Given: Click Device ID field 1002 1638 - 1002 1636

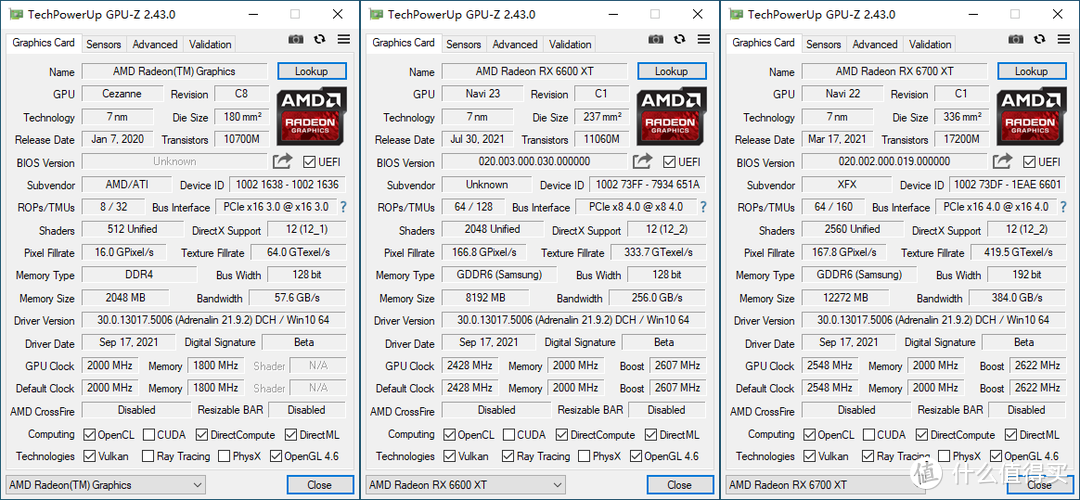Looking at the screenshot, I should [x=287, y=185].
